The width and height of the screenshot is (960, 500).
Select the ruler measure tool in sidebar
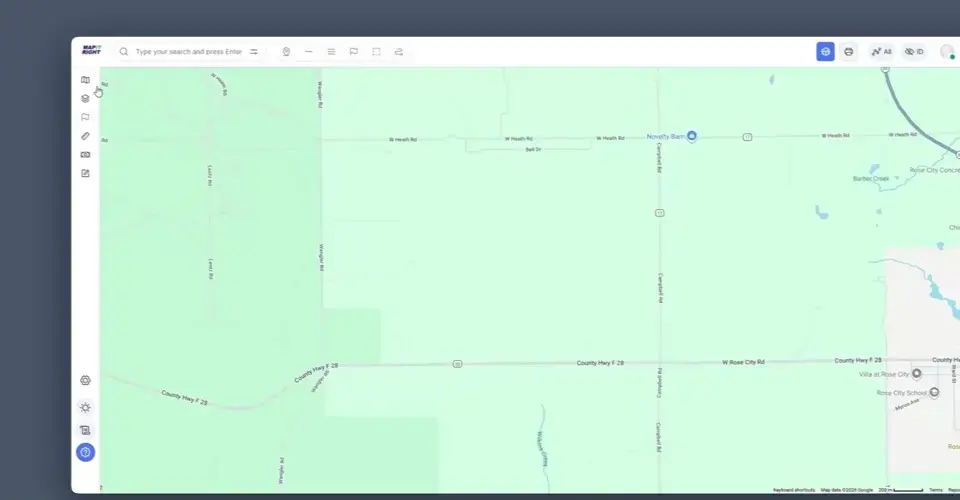[85, 136]
